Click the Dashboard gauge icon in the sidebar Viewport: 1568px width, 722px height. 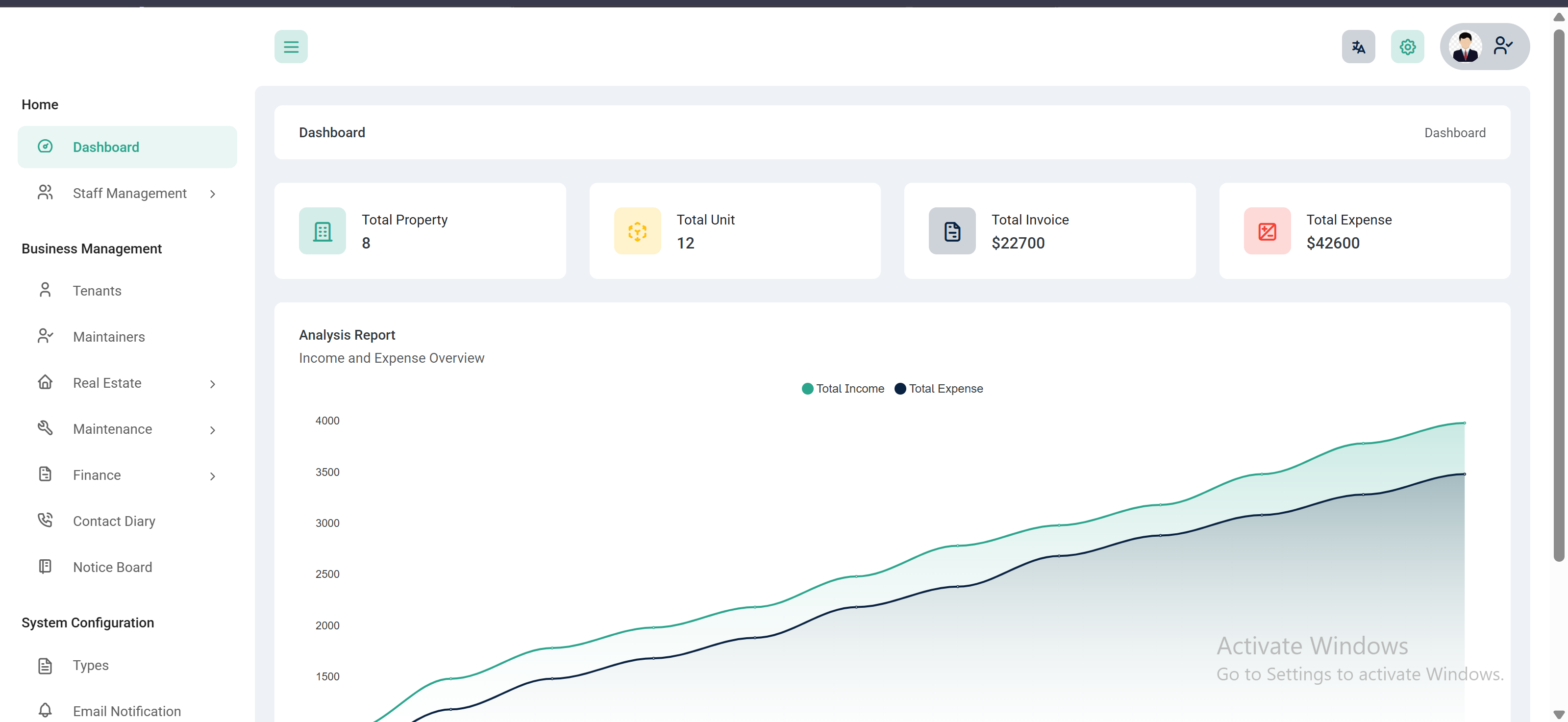point(45,147)
